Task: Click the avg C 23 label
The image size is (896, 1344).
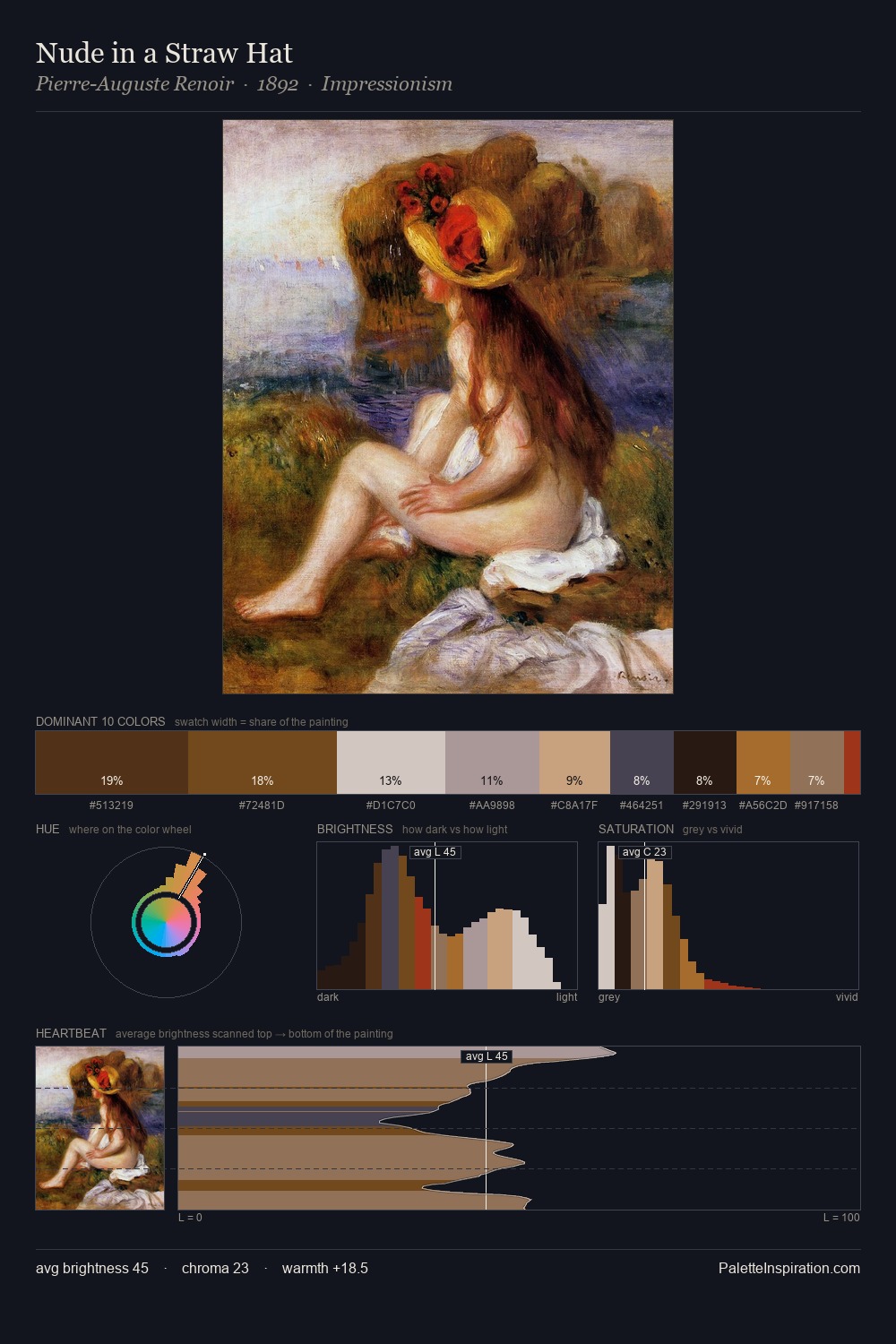Action: pyautogui.click(x=644, y=852)
